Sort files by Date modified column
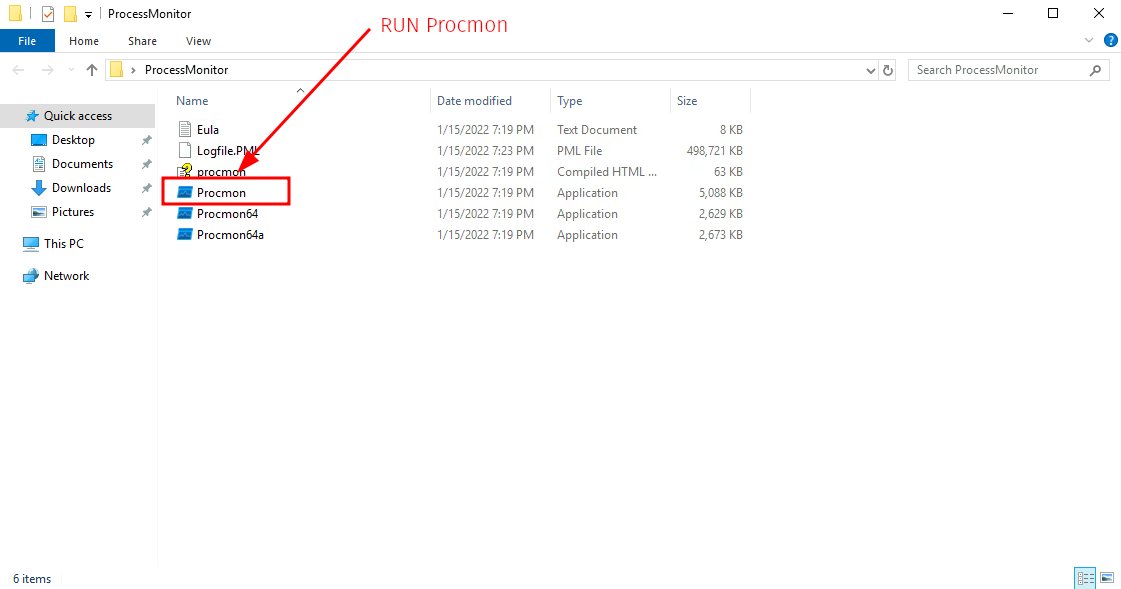Image resolution: width=1121 pixels, height=589 pixels. (x=474, y=101)
